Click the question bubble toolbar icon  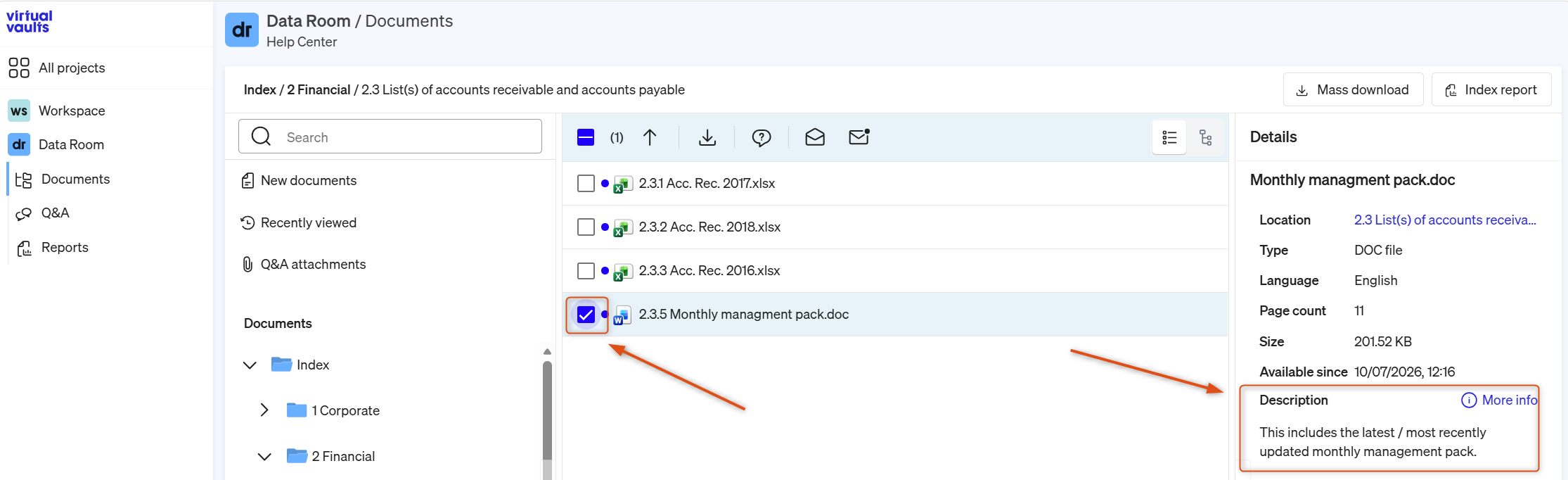761,137
